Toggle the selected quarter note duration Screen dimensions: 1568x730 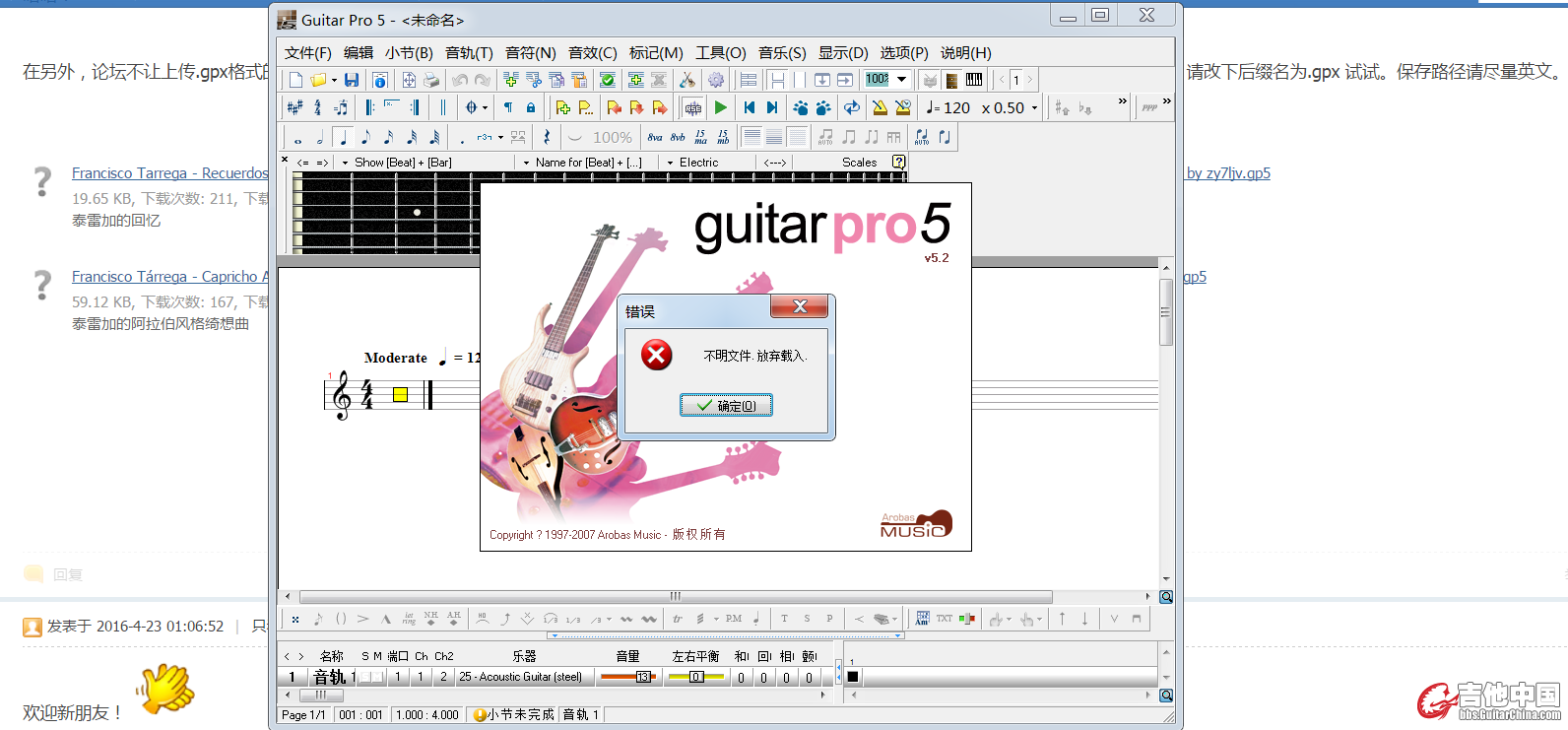pos(343,137)
